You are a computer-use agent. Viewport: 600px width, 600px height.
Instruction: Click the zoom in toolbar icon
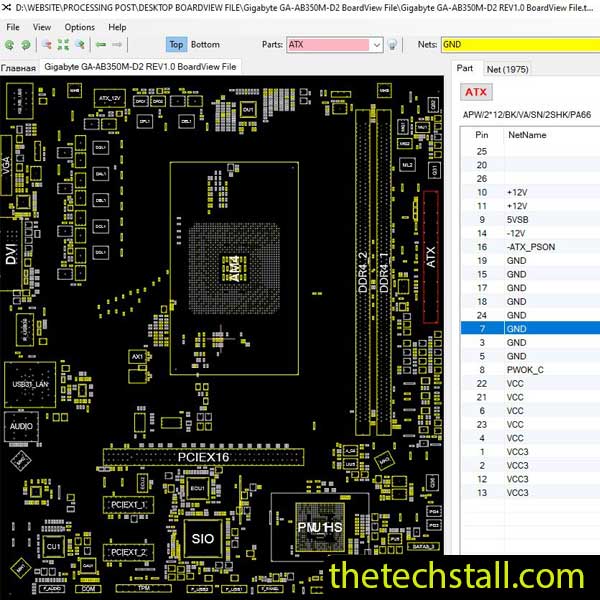[80, 45]
